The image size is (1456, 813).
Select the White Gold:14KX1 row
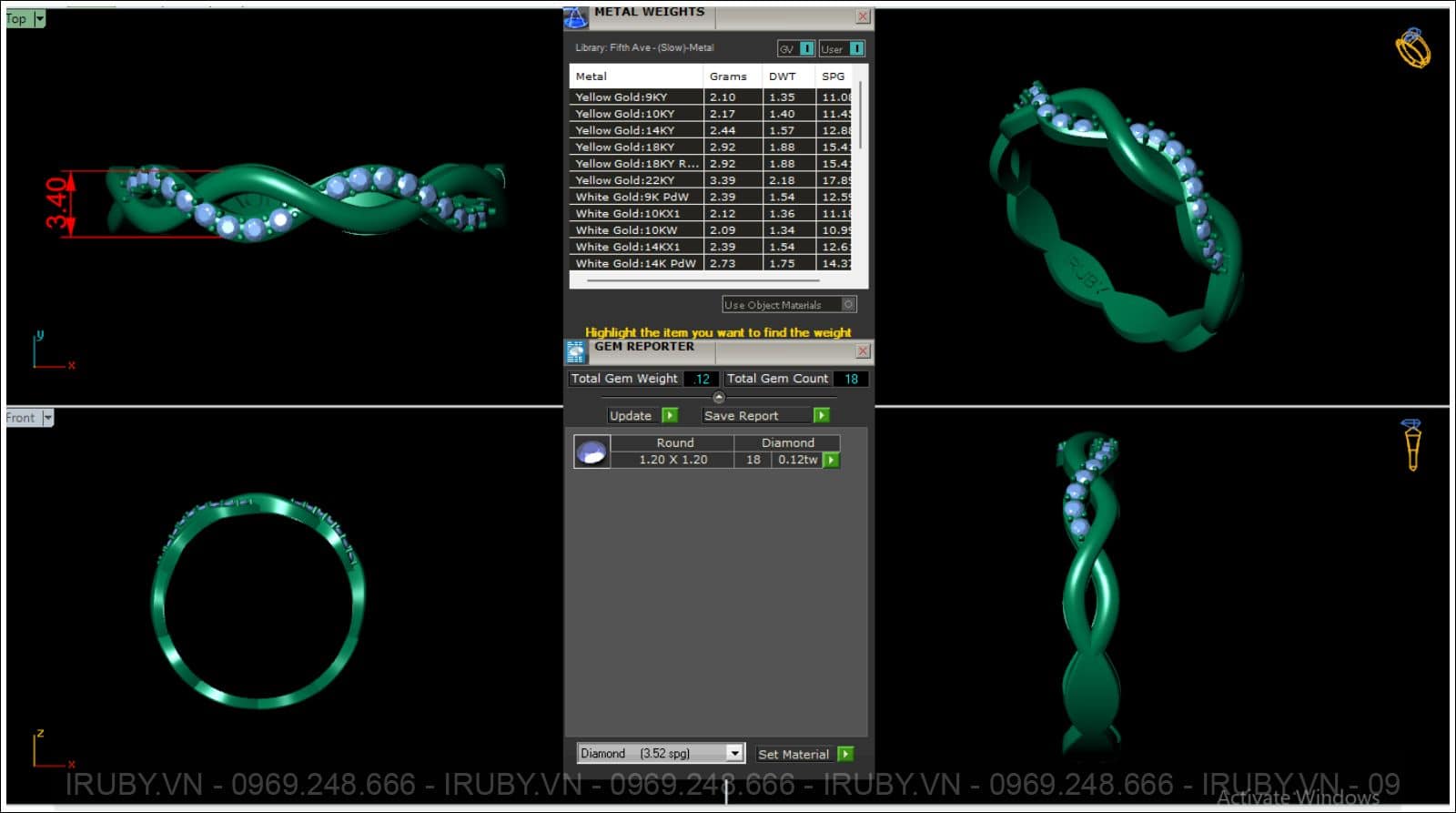click(x=711, y=247)
